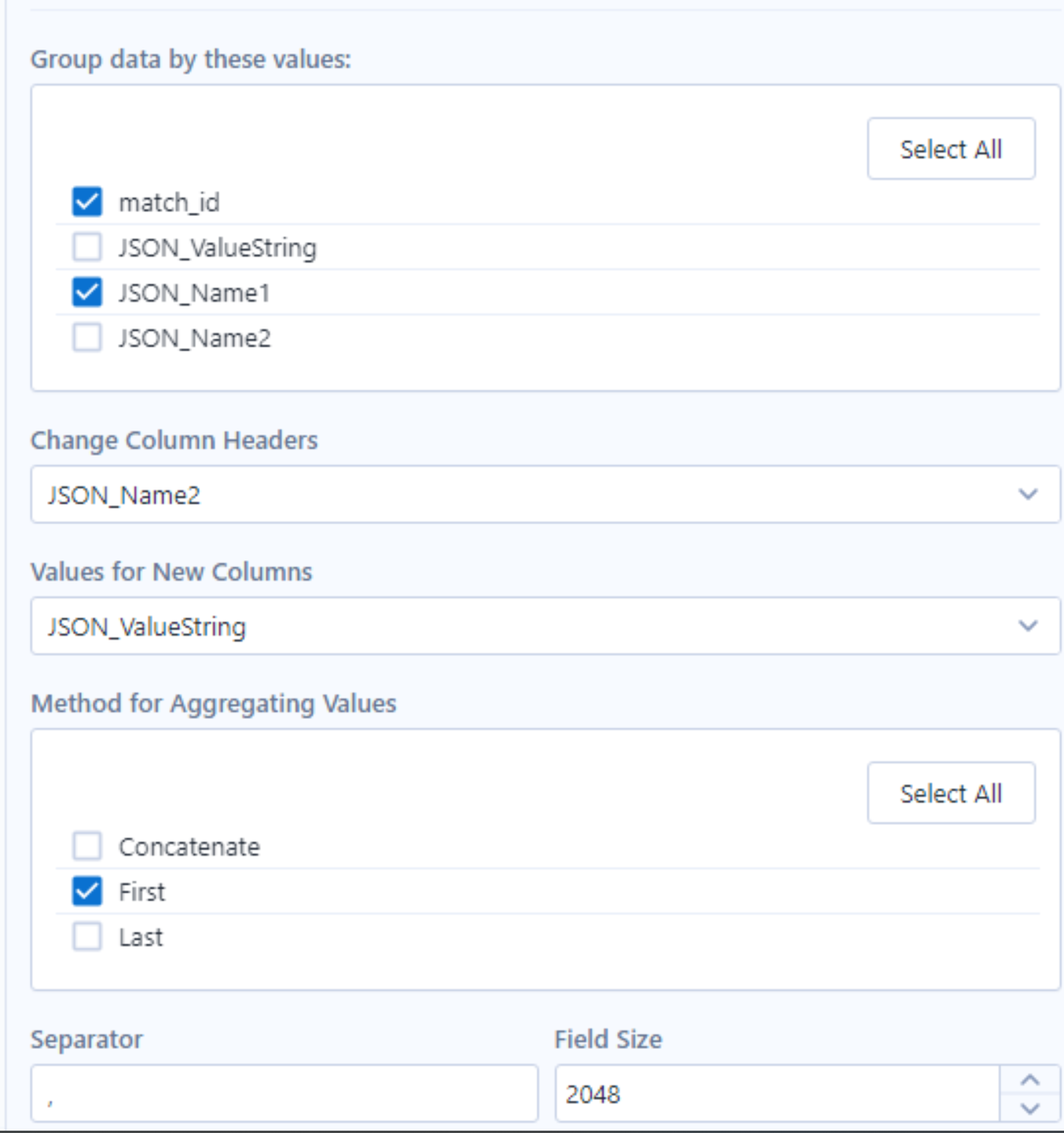
Task: Click into the Separator text field
Action: (x=284, y=1094)
